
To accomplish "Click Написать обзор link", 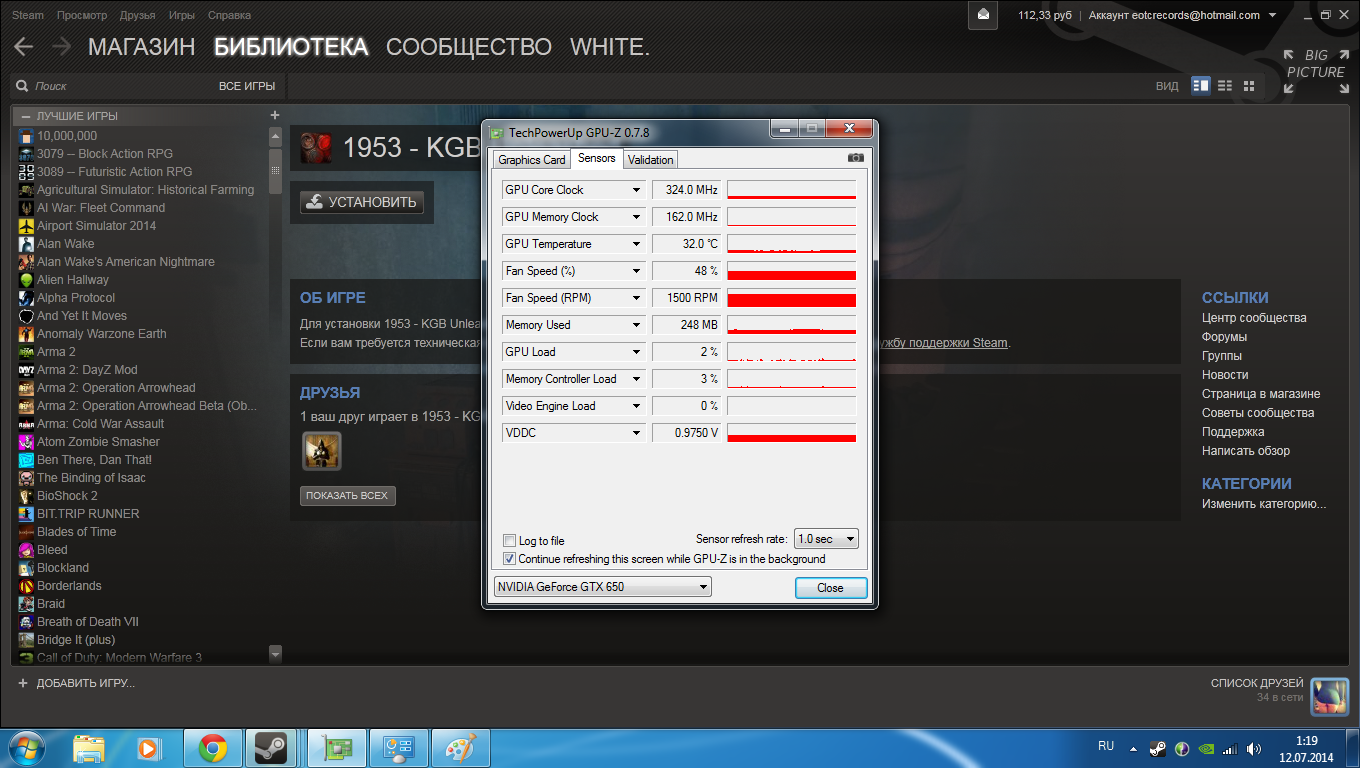I will 1246,451.
